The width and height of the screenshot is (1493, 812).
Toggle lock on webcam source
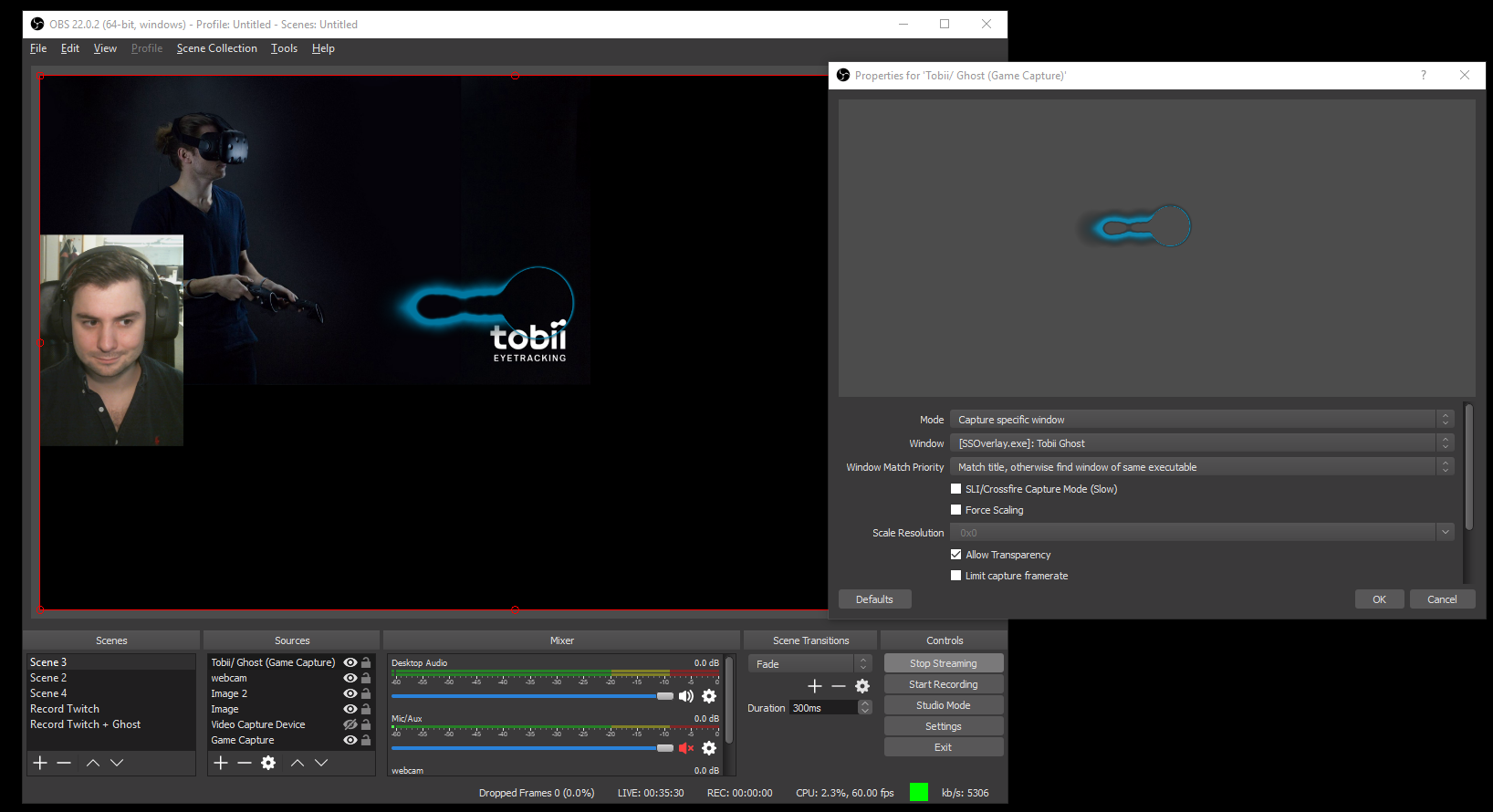pyautogui.click(x=366, y=678)
